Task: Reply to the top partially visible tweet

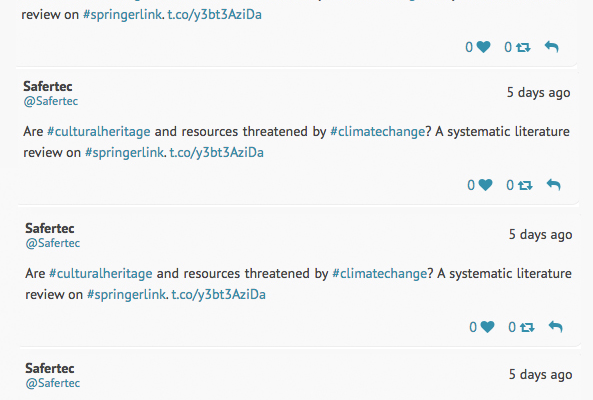Action: coord(551,47)
